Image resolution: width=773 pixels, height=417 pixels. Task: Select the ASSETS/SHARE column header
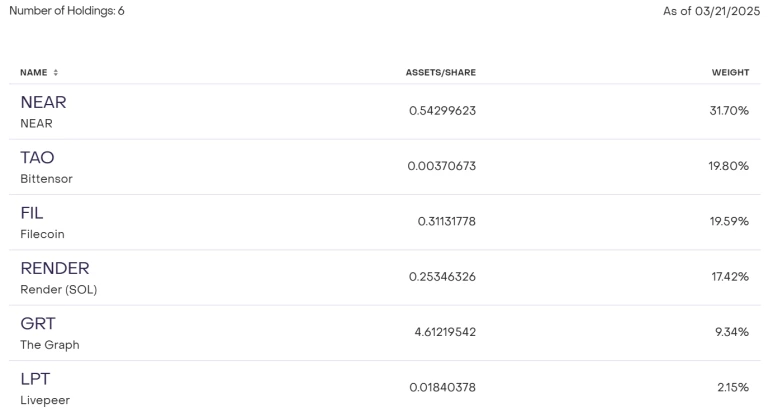441,72
